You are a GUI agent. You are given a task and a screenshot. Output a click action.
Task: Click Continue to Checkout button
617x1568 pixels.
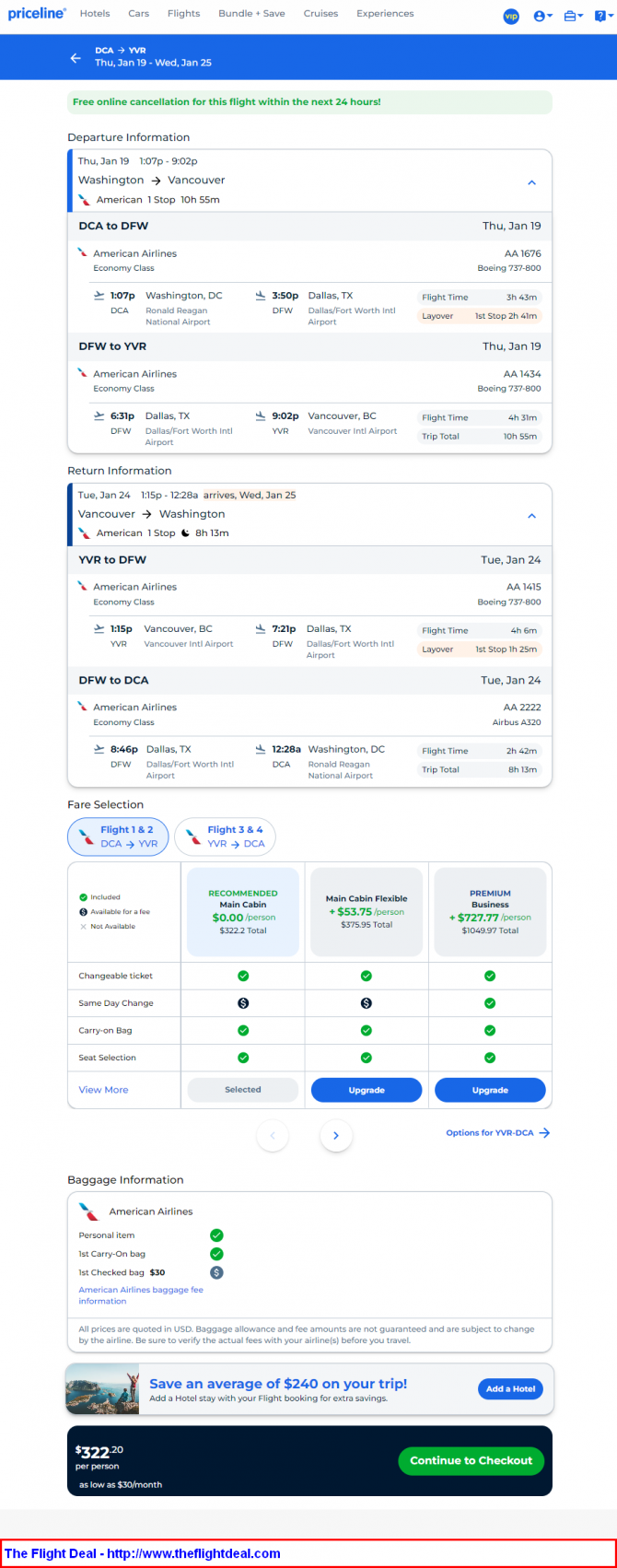[471, 1460]
